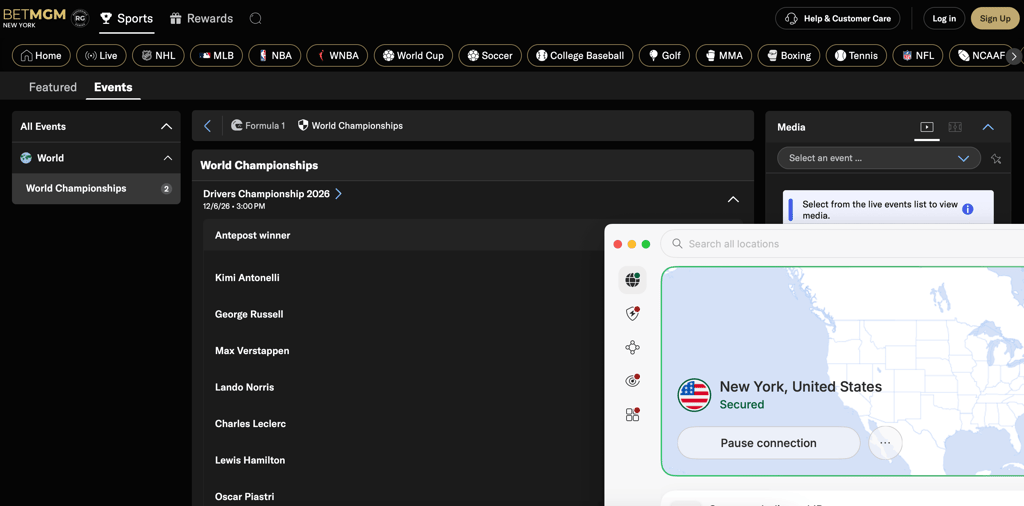Select Lewis Hamilton row

tap(404, 461)
